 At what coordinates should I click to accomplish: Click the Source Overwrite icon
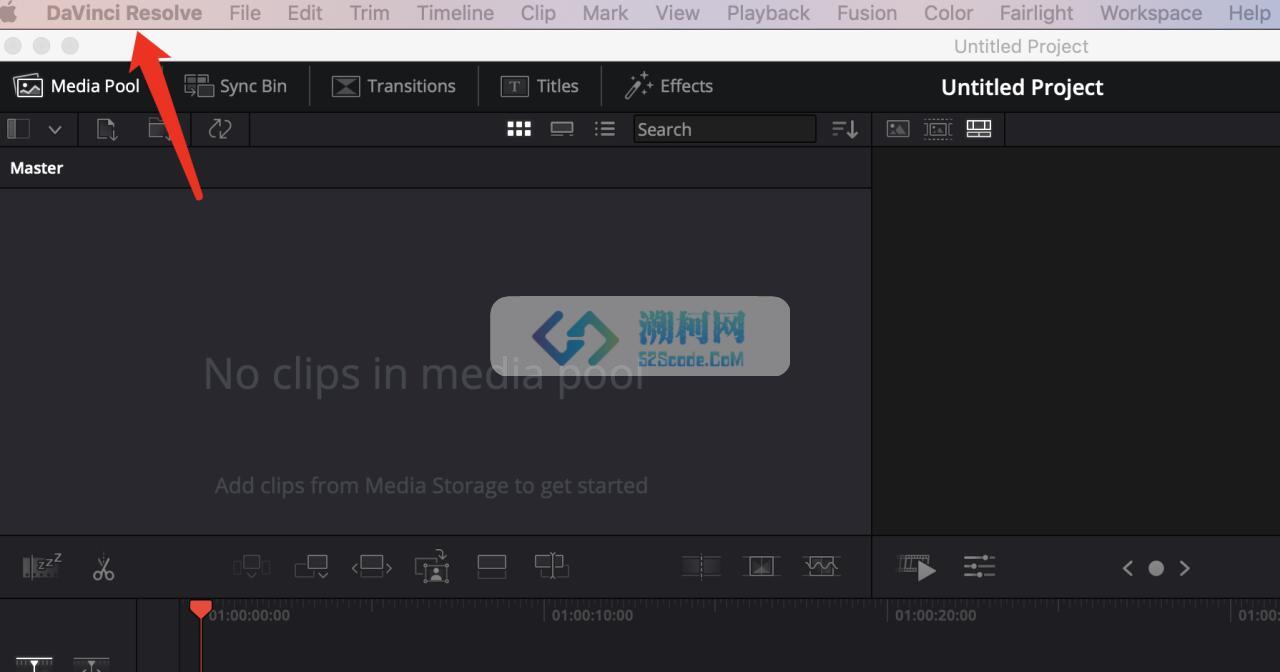click(x=551, y=567)
